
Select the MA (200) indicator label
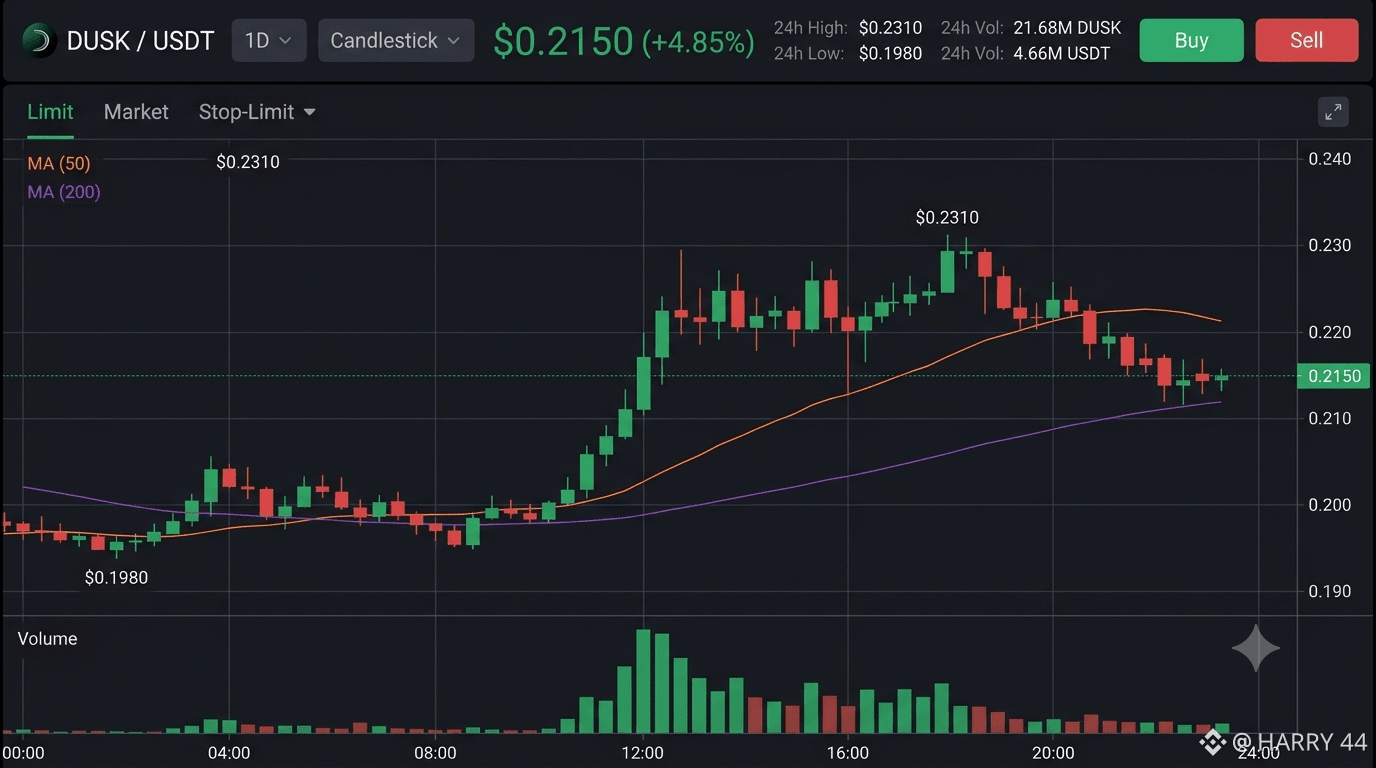64,192
